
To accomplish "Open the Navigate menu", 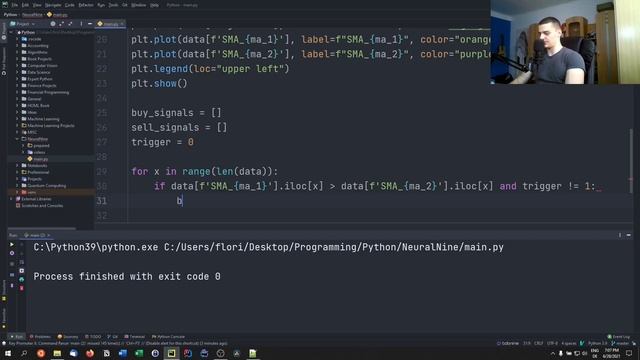I will pyautogui.click(x=53, y=5).
